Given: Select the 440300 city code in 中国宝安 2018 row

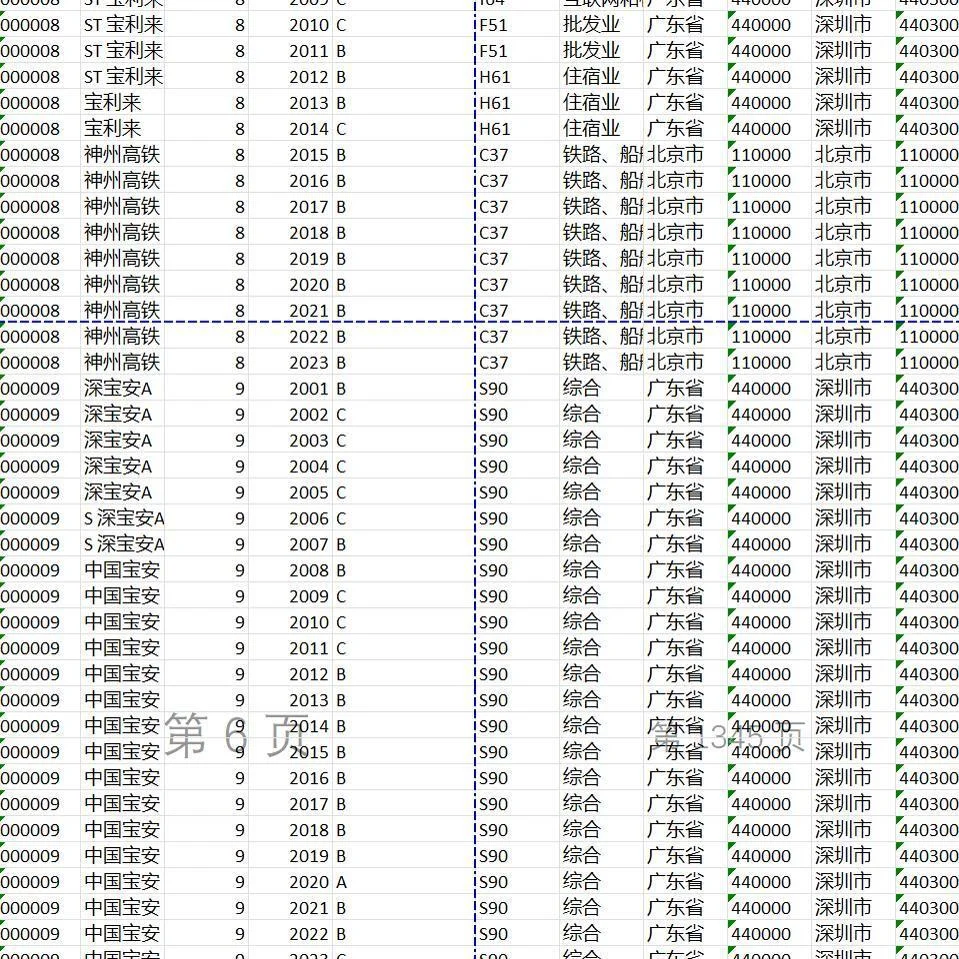Looking at the screenshot, I should [x=927, y=830].
